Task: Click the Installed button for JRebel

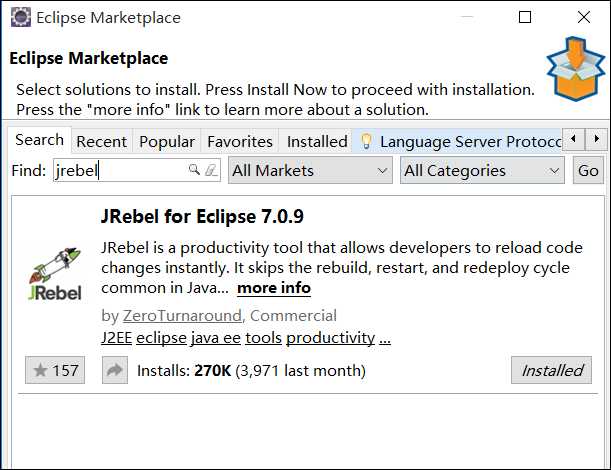Action: [x=551, y=370]
